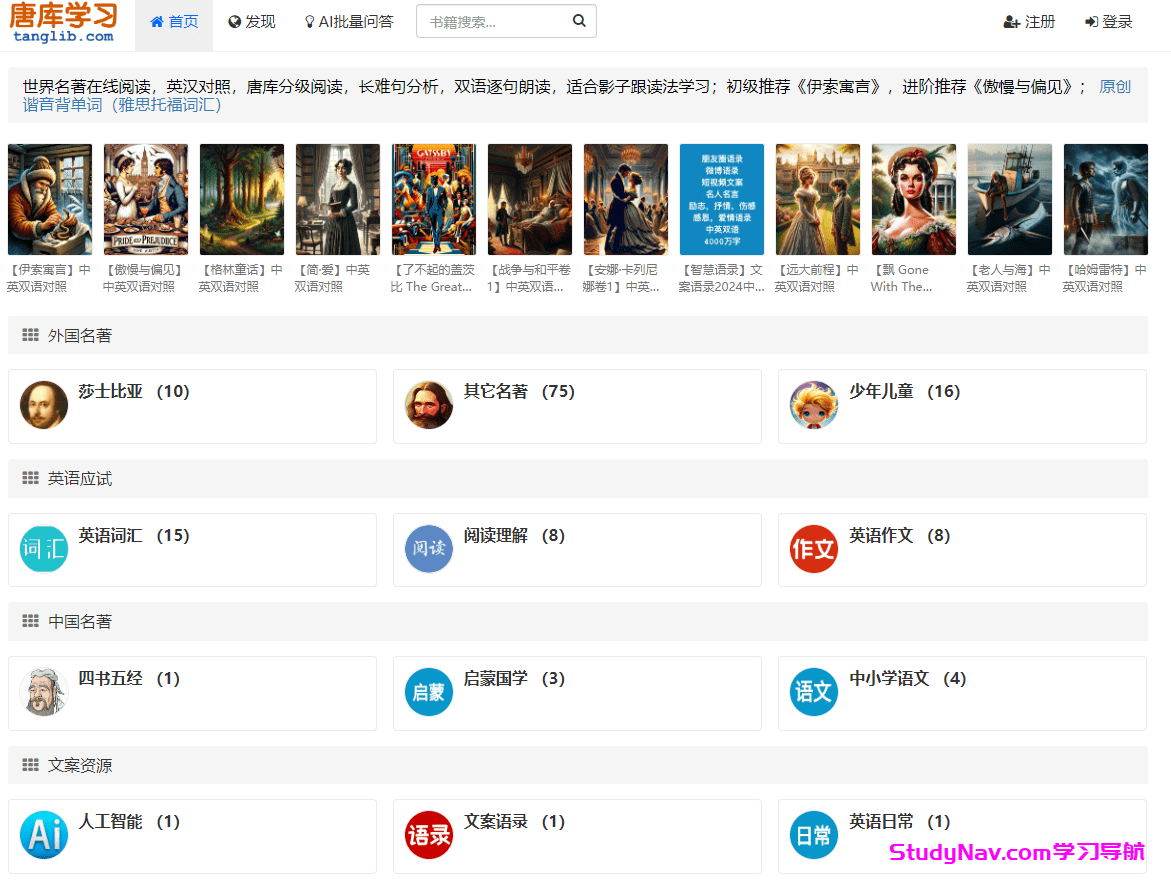Select the red 作文 circle icon

[813, 548]
